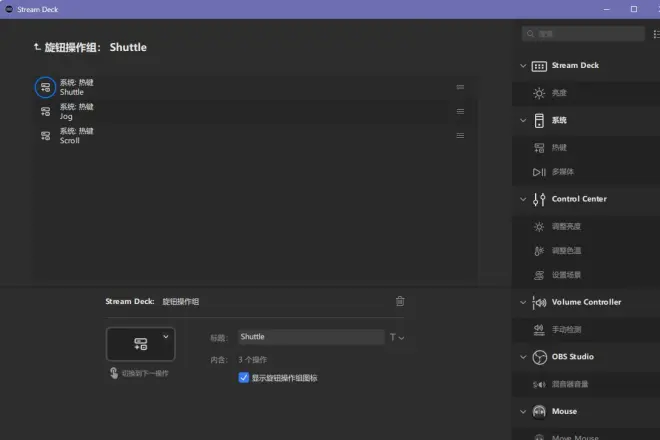Open the icon picker dropdown arrow on preview
660x440 pixels.
166,336
